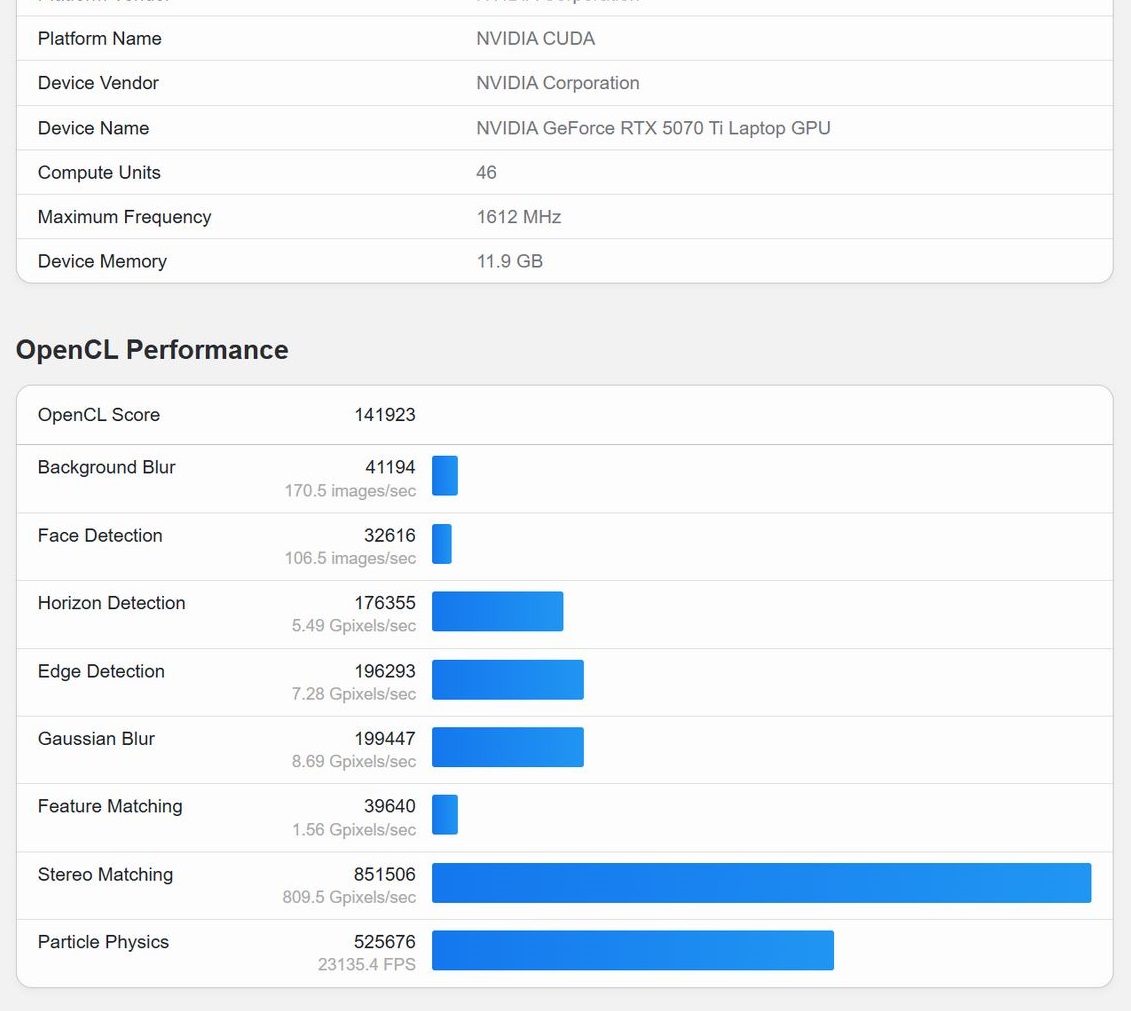
Task: Click Horizon Detection score '176355'
Action: (385, 603)
